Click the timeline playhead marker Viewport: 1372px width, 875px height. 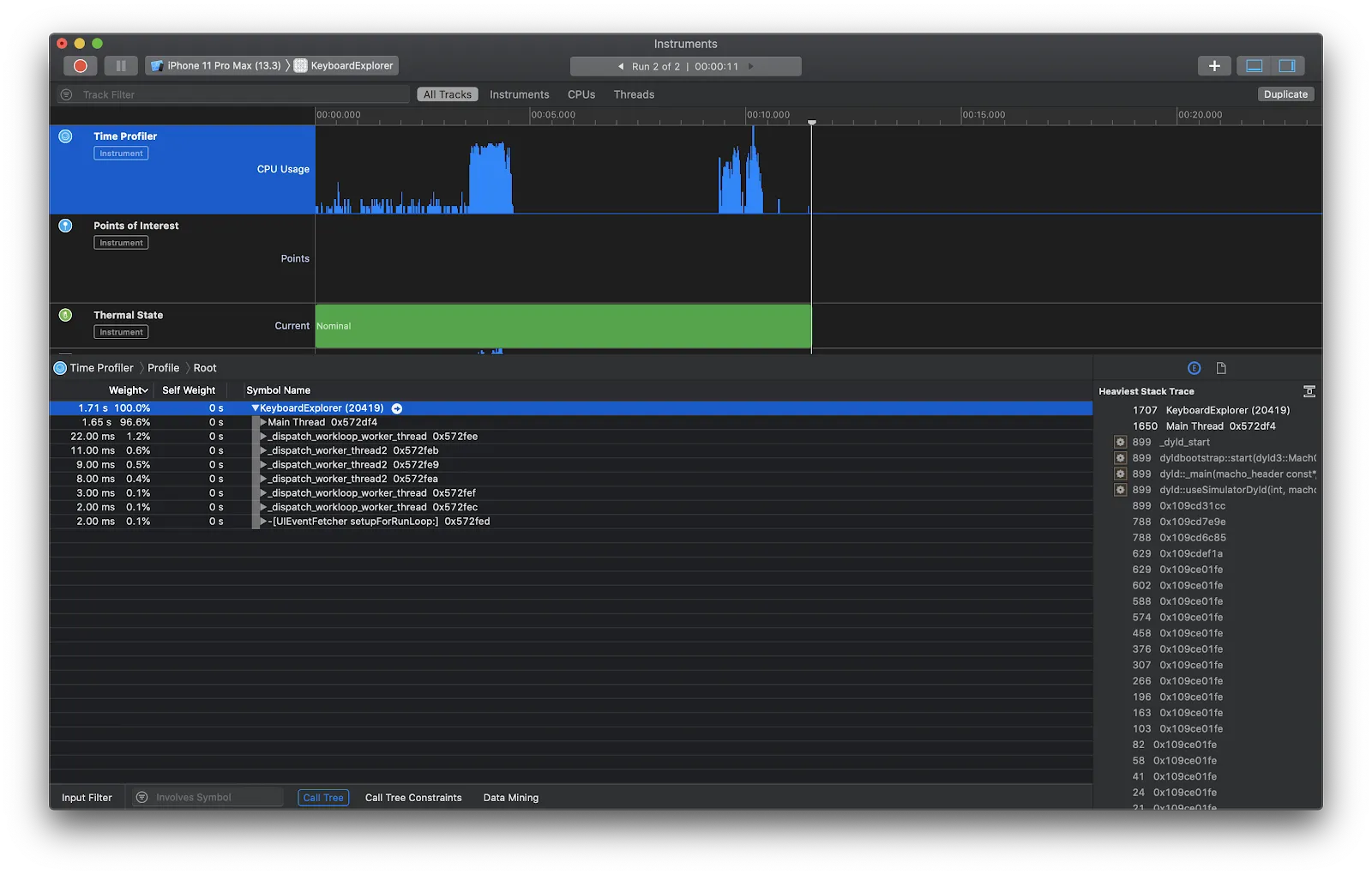tap(812, 123)
